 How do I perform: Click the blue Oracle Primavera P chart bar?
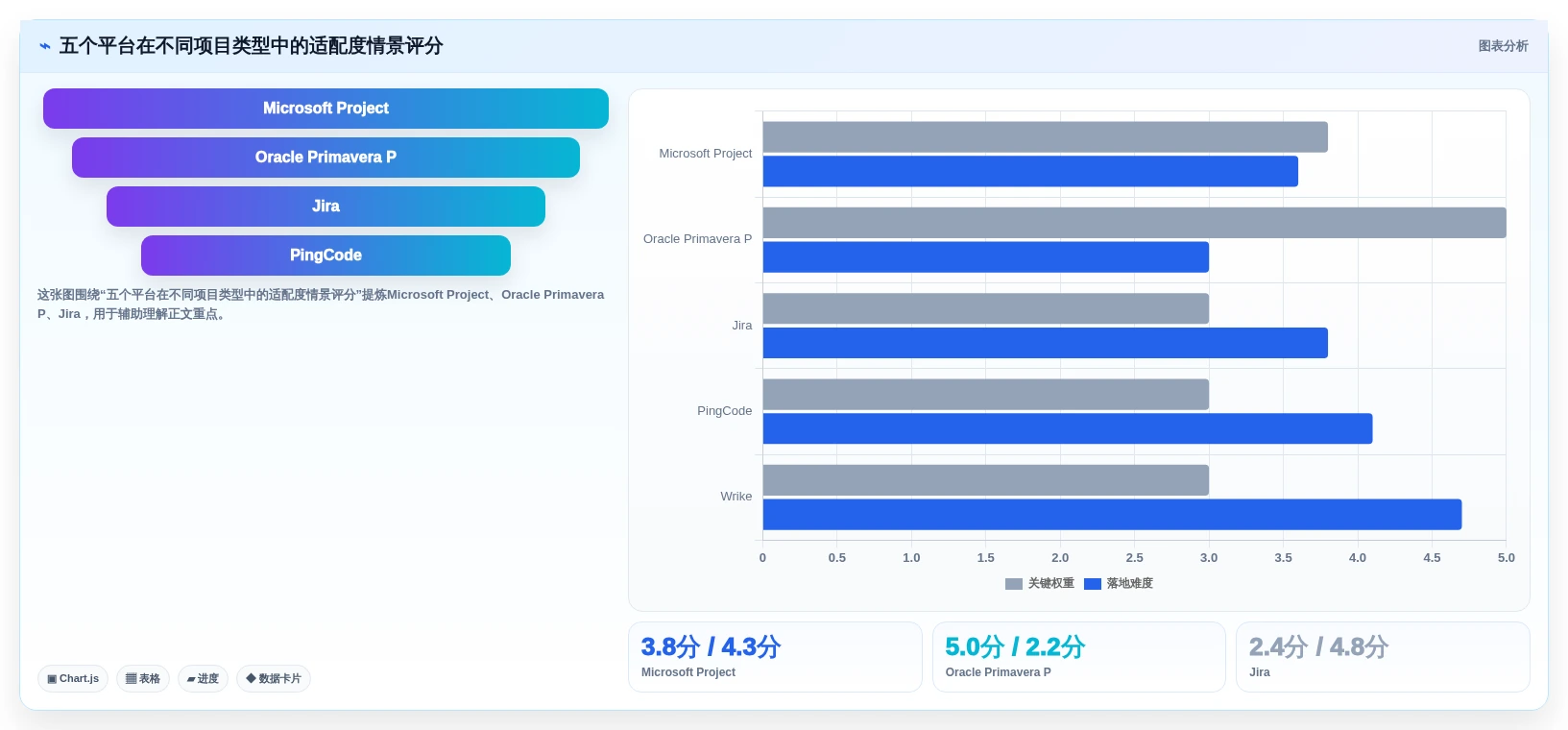click(x=986, y=257)
